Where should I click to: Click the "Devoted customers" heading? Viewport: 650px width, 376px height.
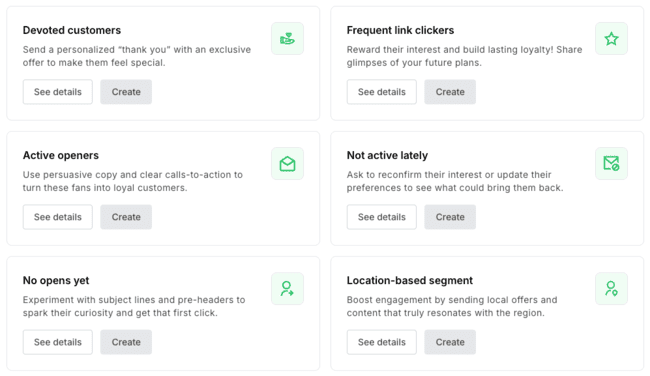72,30
